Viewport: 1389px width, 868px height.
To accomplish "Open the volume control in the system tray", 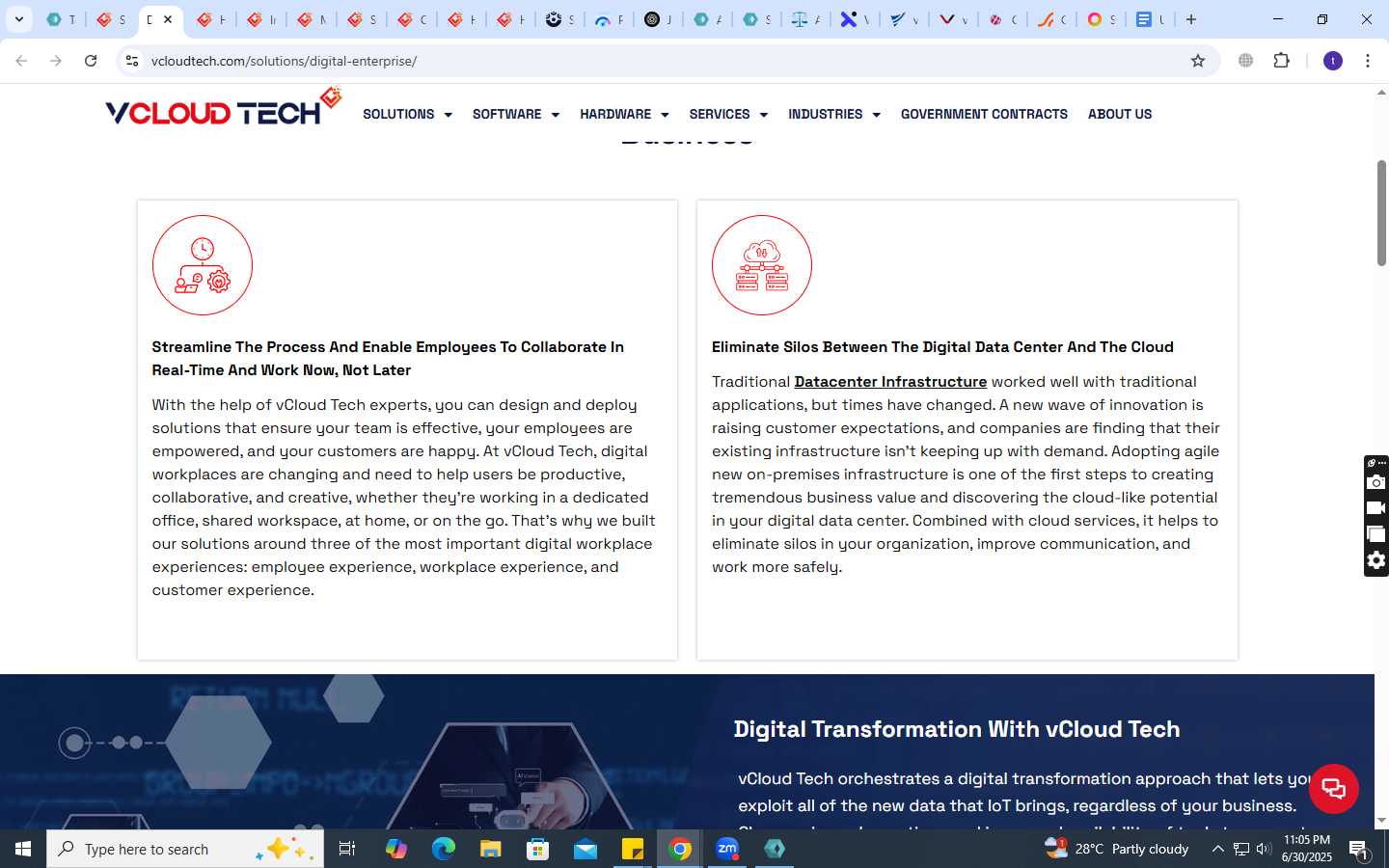I will coord(1264,849).
